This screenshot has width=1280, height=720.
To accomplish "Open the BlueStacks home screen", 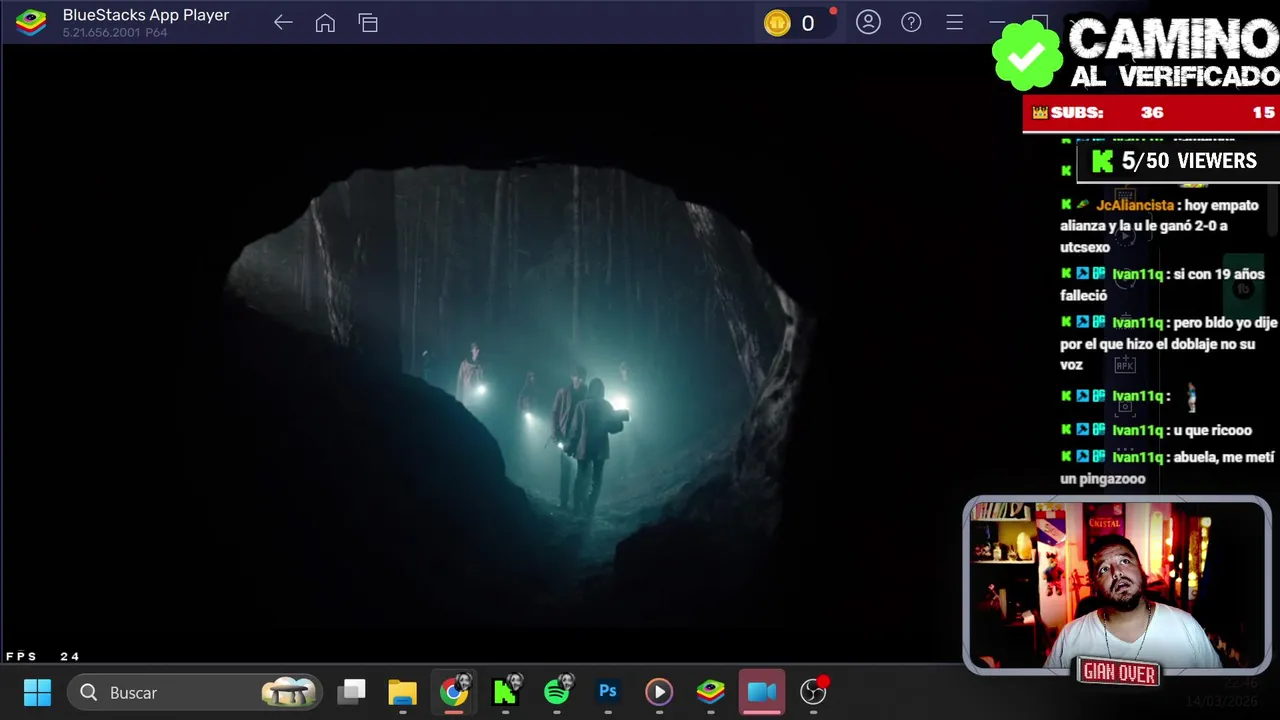I will point(325,22).
